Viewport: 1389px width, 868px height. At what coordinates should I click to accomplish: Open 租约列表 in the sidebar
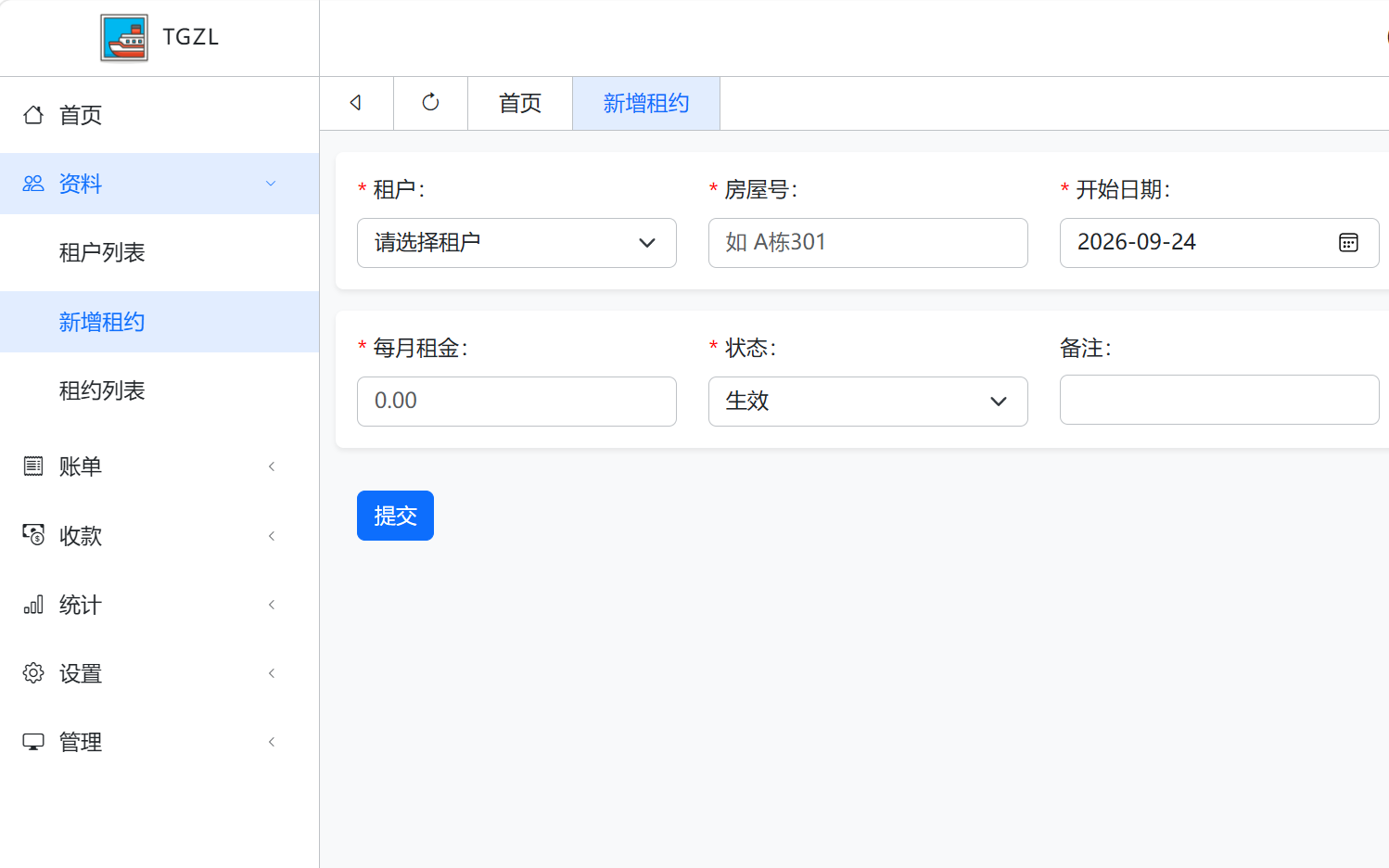(x=159, y=390)
